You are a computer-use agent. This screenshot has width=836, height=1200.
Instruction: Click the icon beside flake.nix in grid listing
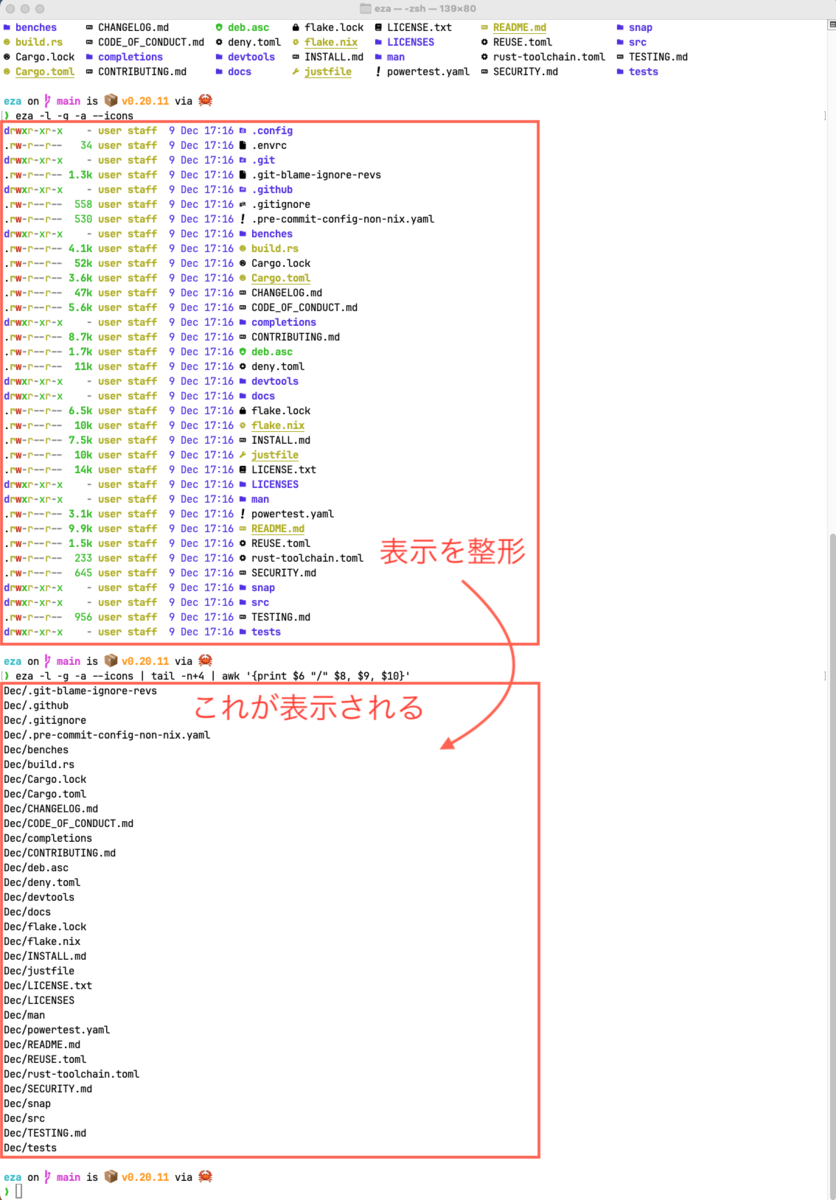click(x=296, y=43)
